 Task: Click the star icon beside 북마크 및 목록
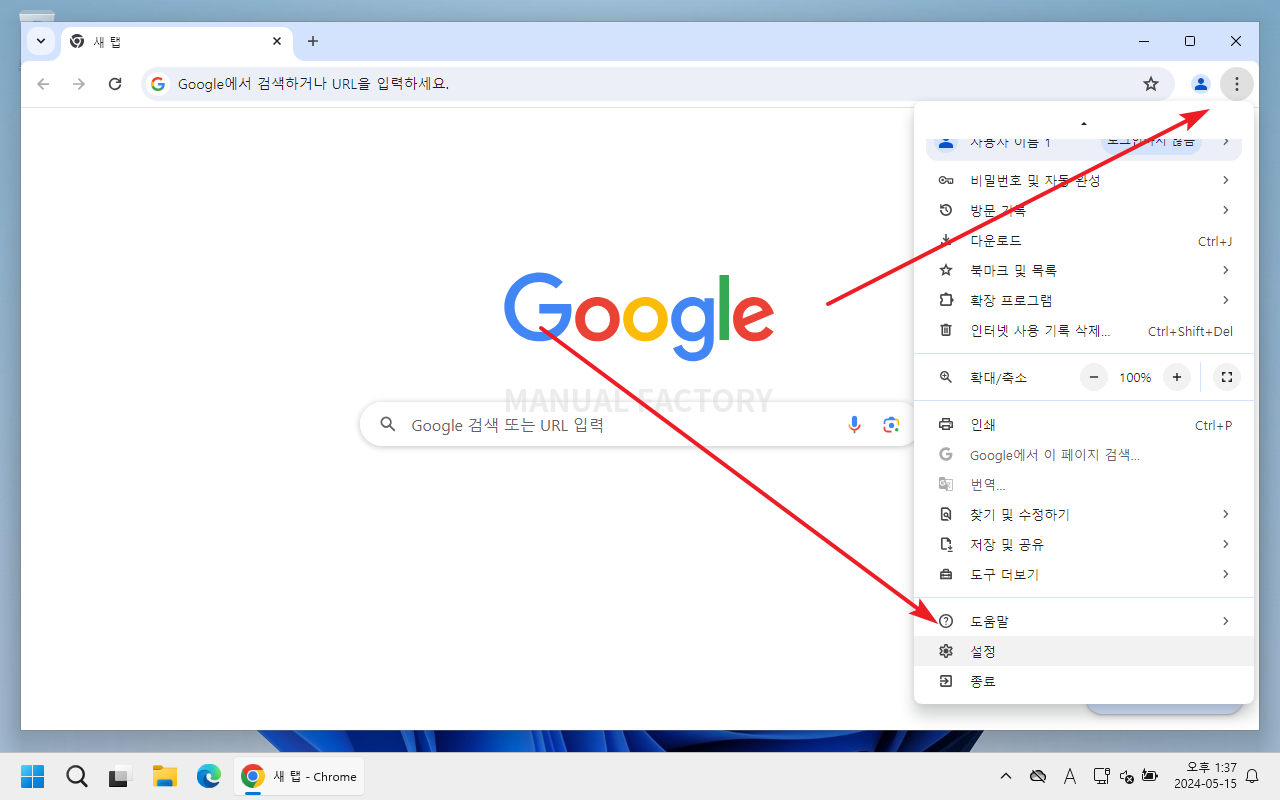(x=946, y=270)
